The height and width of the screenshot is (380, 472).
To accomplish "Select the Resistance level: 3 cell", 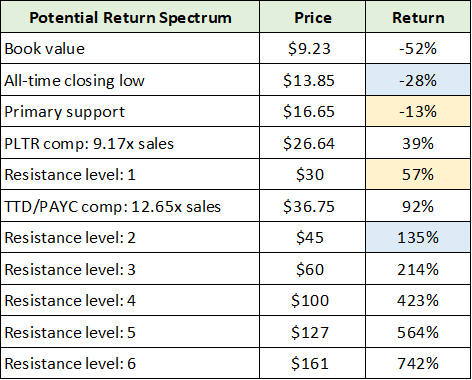I will (x=130, y=269).
